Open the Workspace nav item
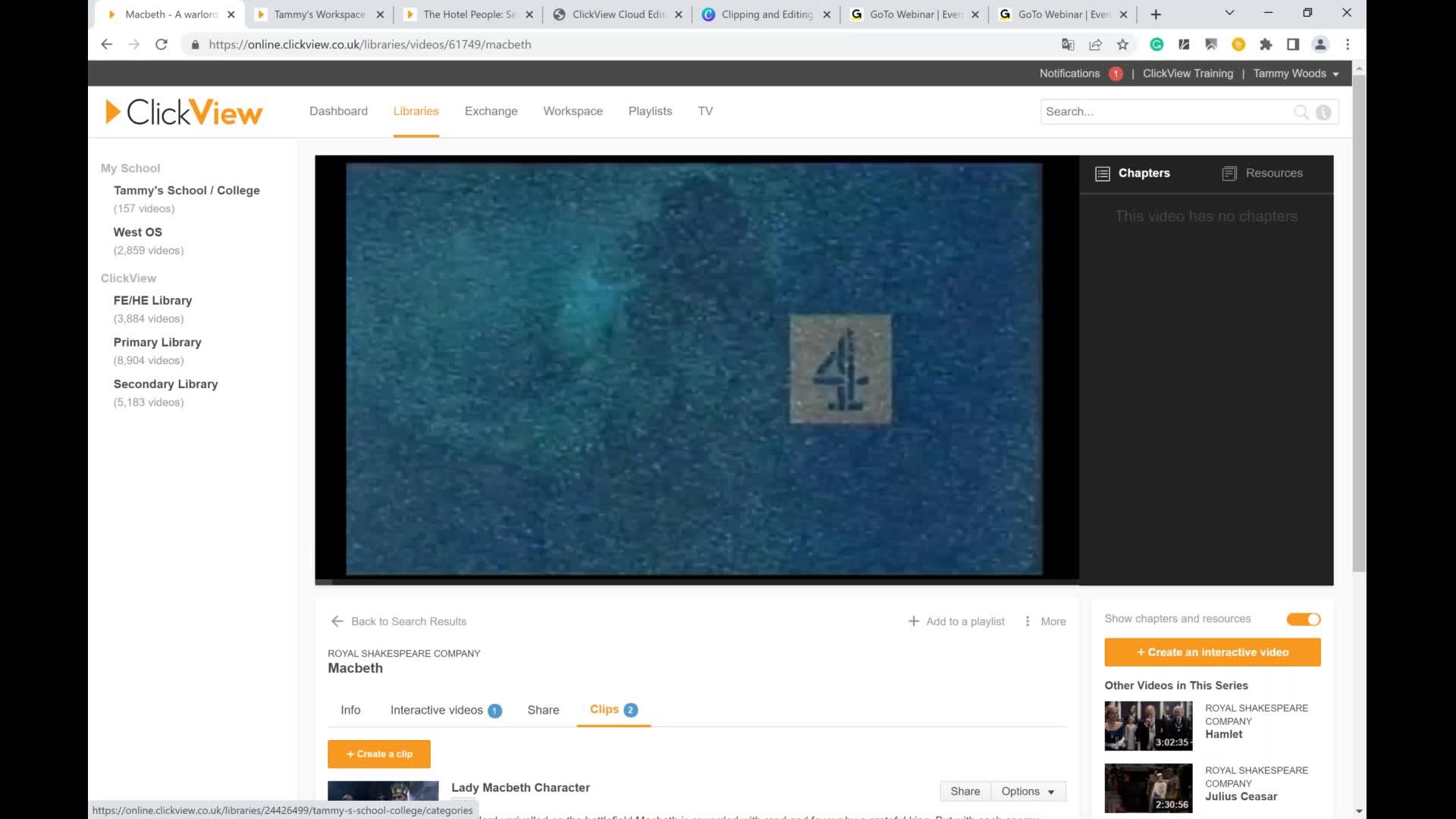This screenshot has width=1456, height=819. click(573, 111)
